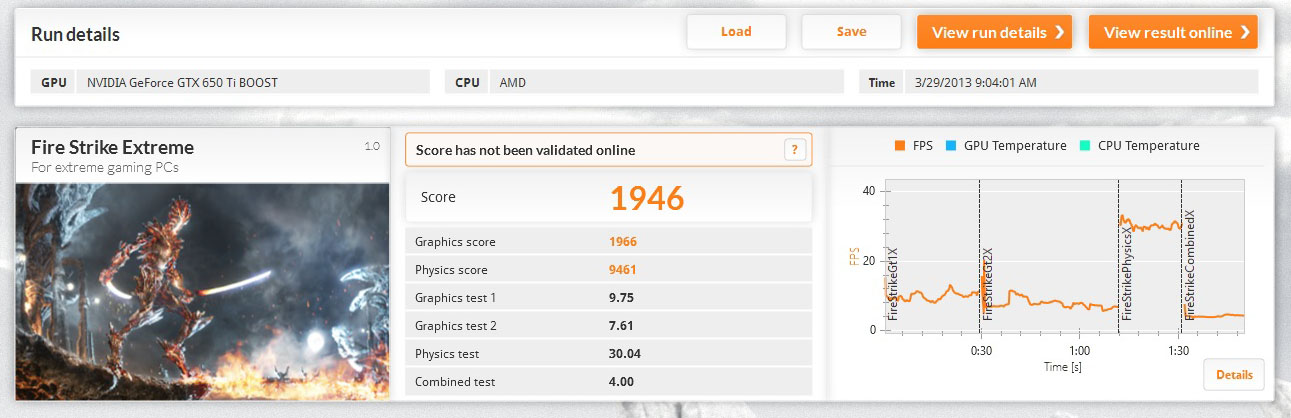Click the Fire Strike Extreme title
The height and width of the screenshot is (418, 1291).
[112, 148]
